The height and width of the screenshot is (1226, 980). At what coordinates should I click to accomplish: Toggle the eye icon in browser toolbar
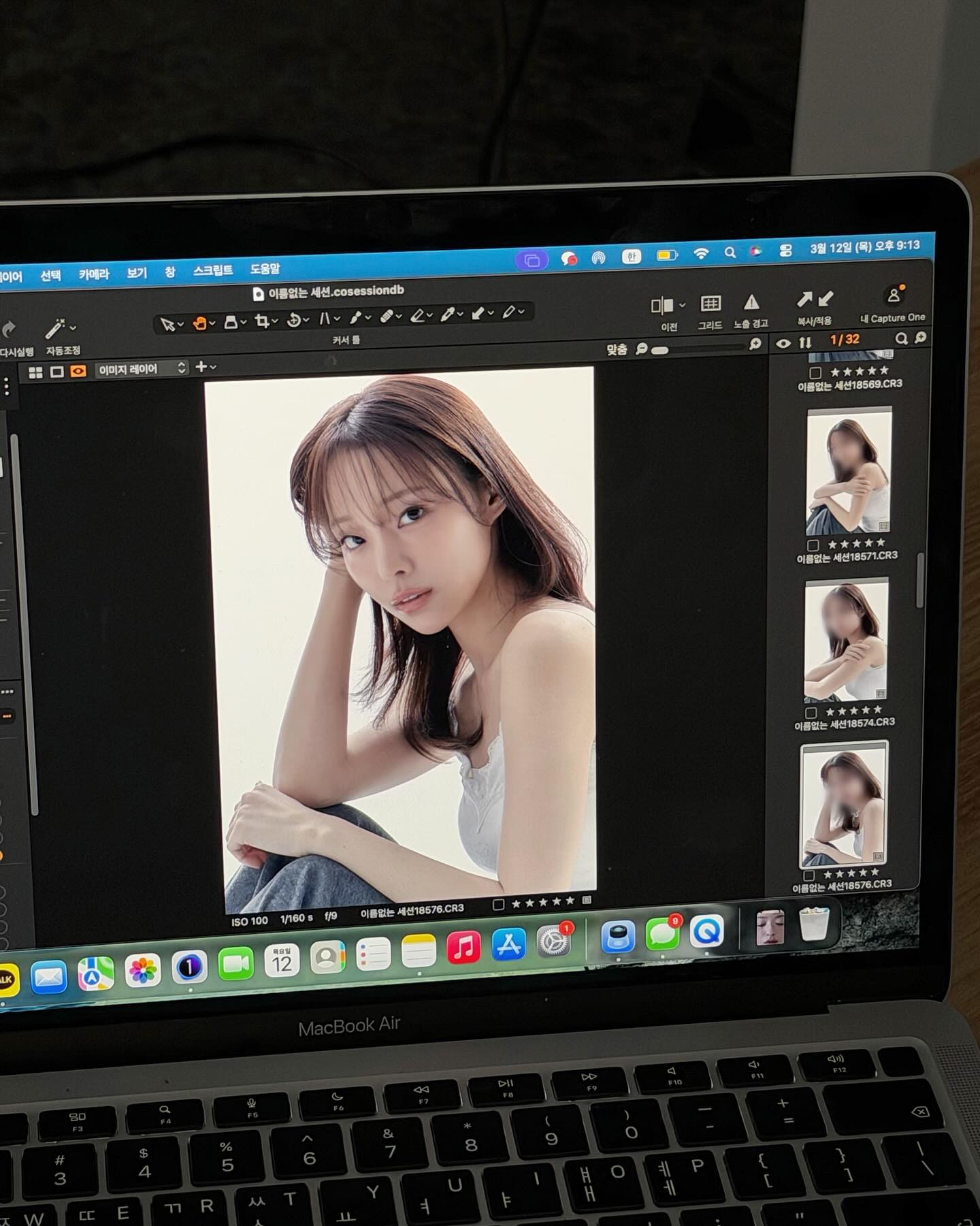pyautogui.click(x=783, y=344)
